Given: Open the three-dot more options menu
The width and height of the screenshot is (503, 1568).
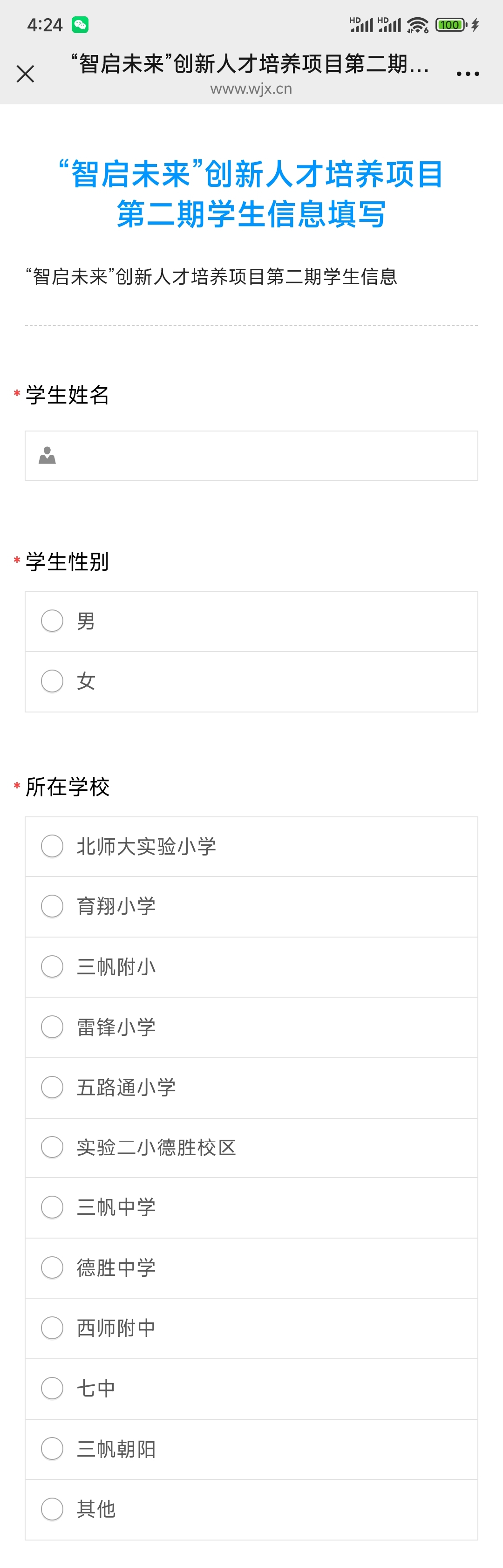Looking at the screenshot, I should point(467,74).
